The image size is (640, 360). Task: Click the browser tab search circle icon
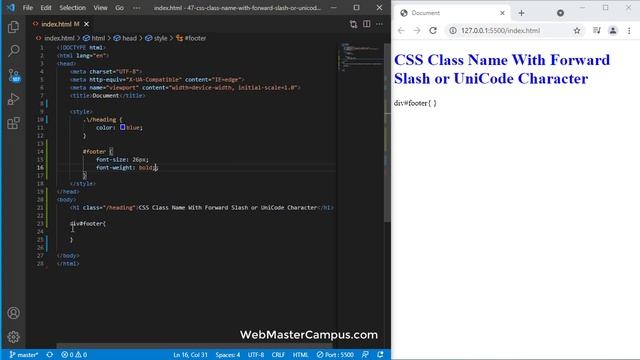560,13
